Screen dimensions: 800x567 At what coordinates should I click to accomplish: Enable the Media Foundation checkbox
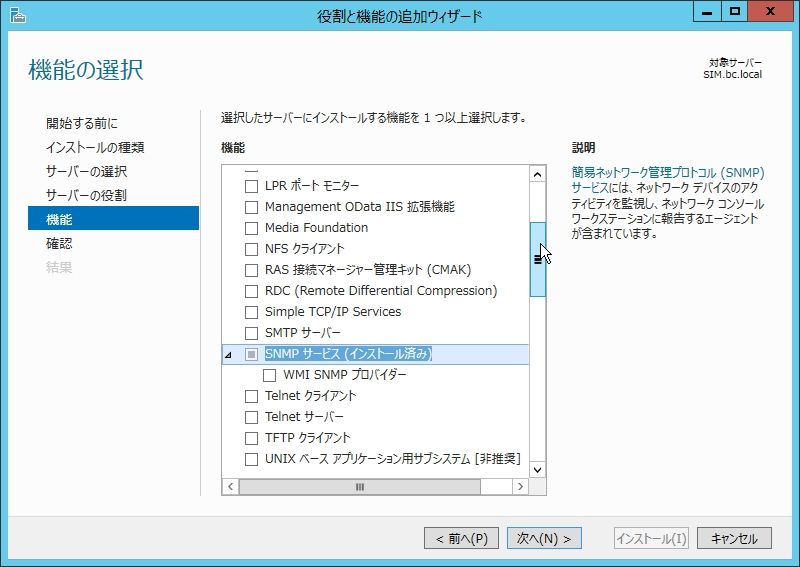coord(252,228)
